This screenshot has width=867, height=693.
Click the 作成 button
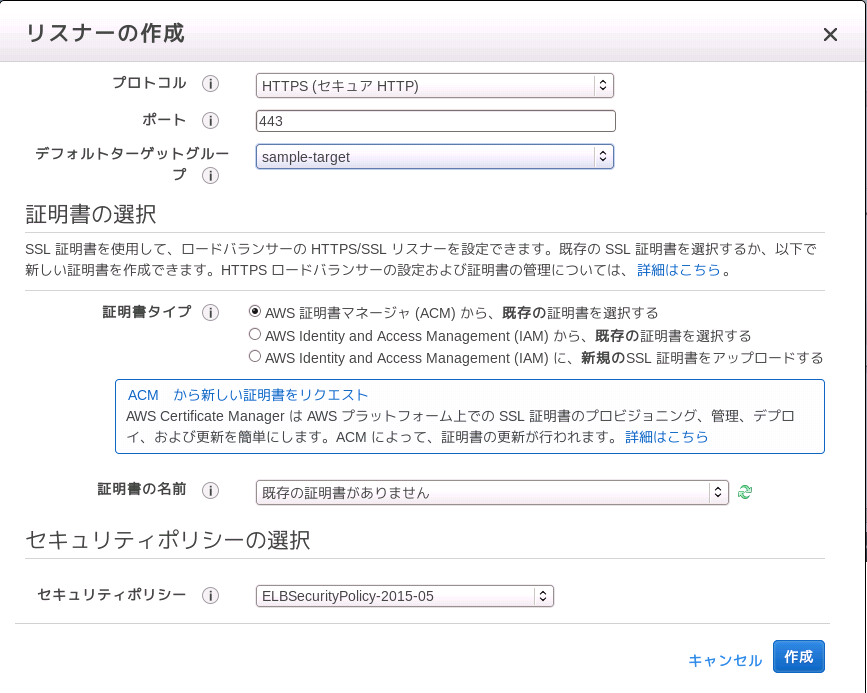tap(798, 657)
